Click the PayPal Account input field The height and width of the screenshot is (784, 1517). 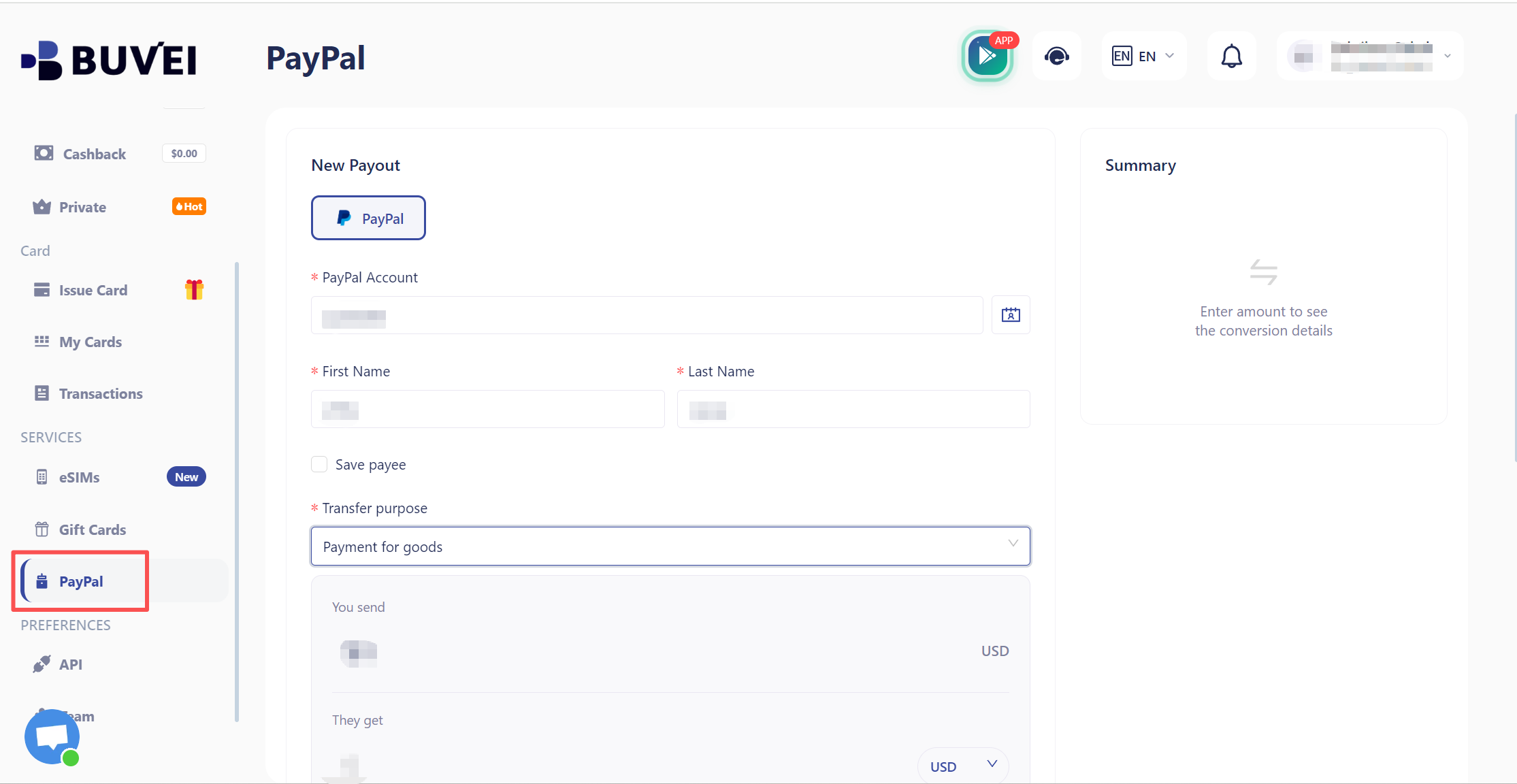(647, 315)
